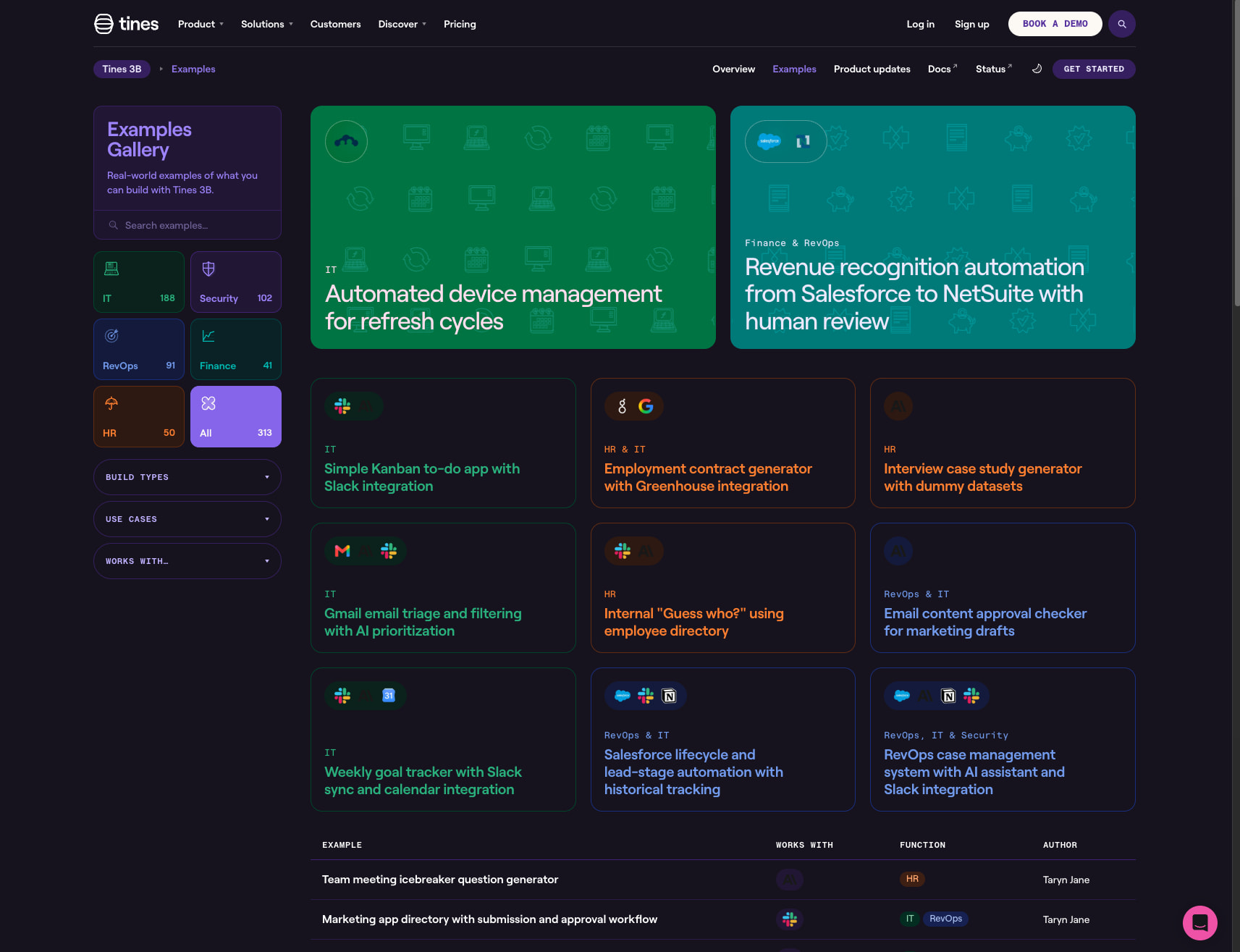Open Weekly goal tracker with Slack example
Image resolution: width=1240 pixels, height=952 pixels.
coord(443,739)
